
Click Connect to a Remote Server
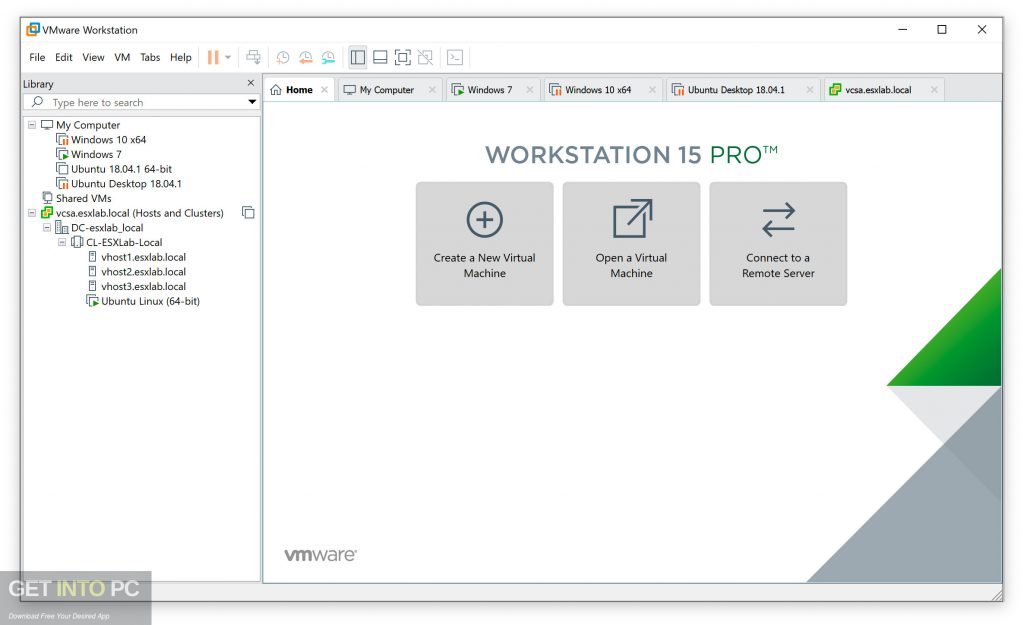click(x=778, y=244)
